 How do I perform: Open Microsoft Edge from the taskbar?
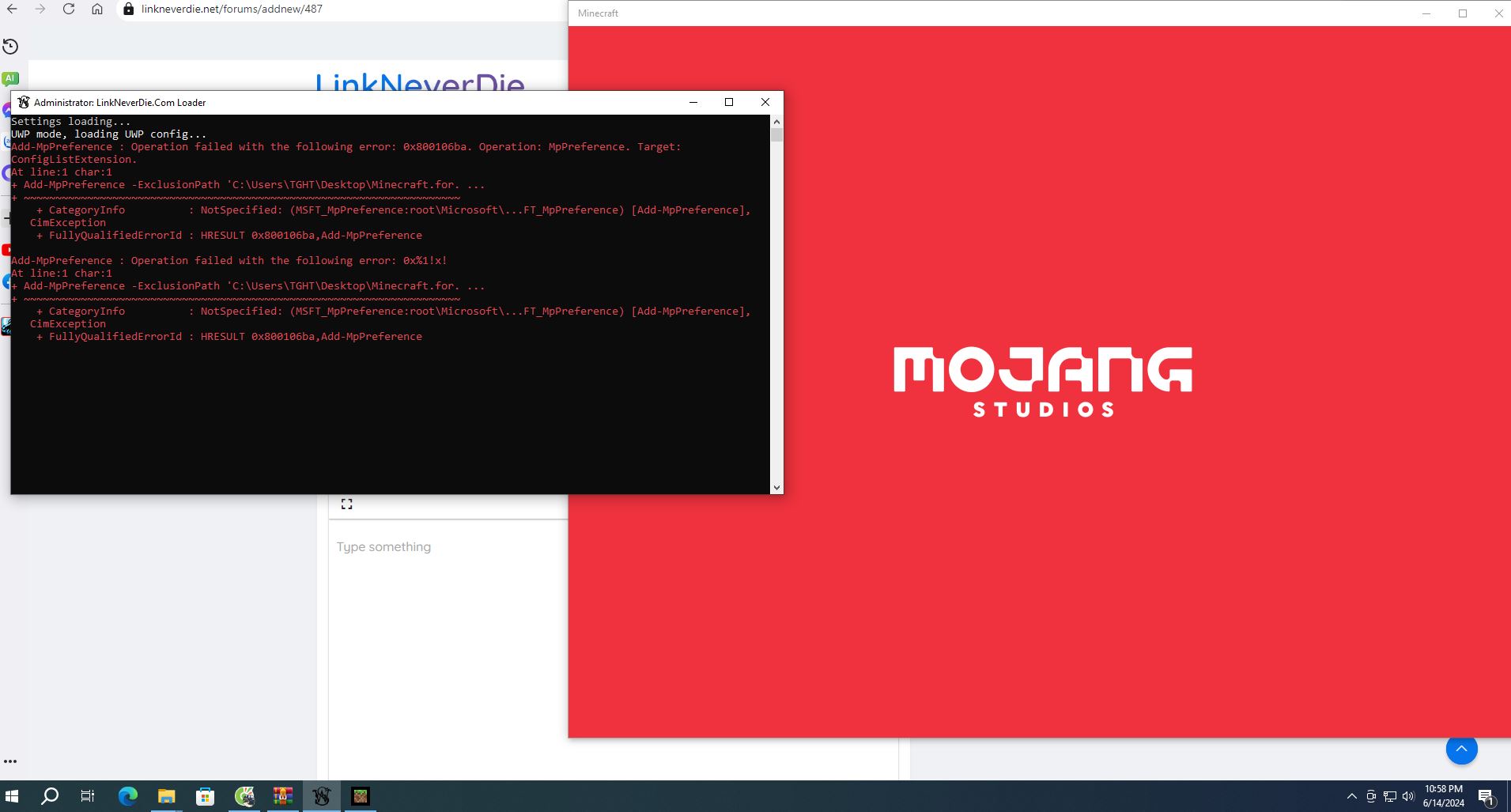(x=127, y=796)
